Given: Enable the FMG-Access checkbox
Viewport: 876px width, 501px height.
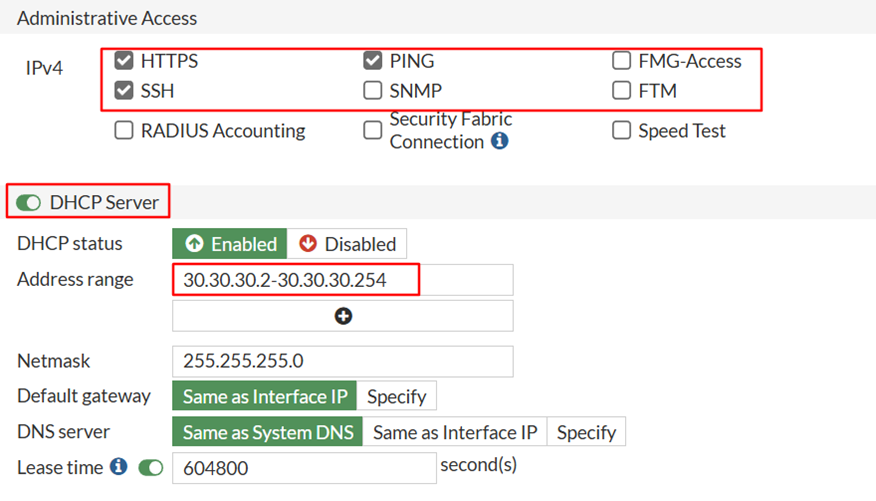Looking at the screenshot, I should (x=621, y=60).
